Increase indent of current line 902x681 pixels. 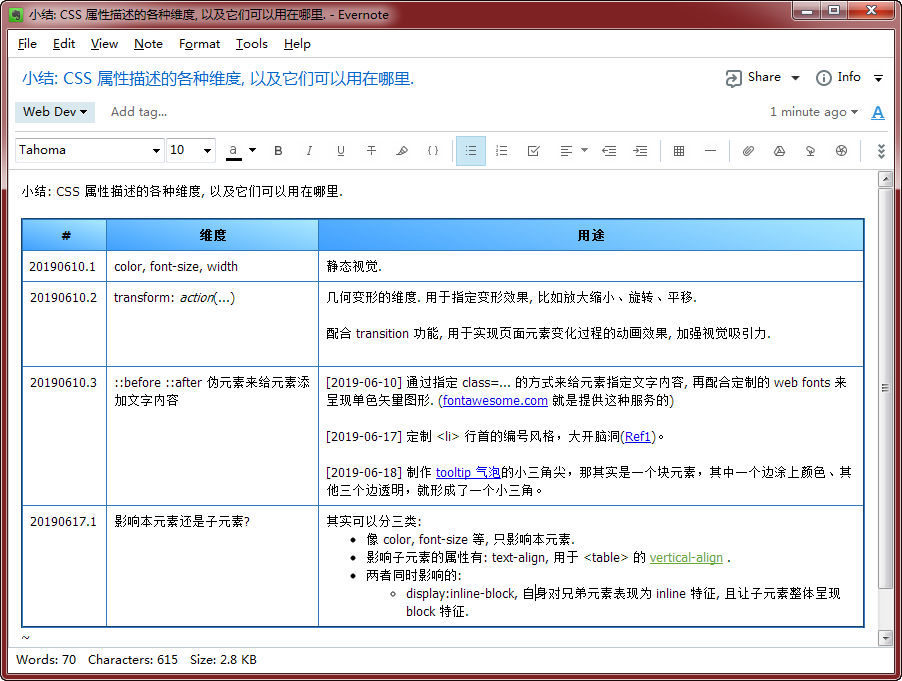(x=640, y=151)
